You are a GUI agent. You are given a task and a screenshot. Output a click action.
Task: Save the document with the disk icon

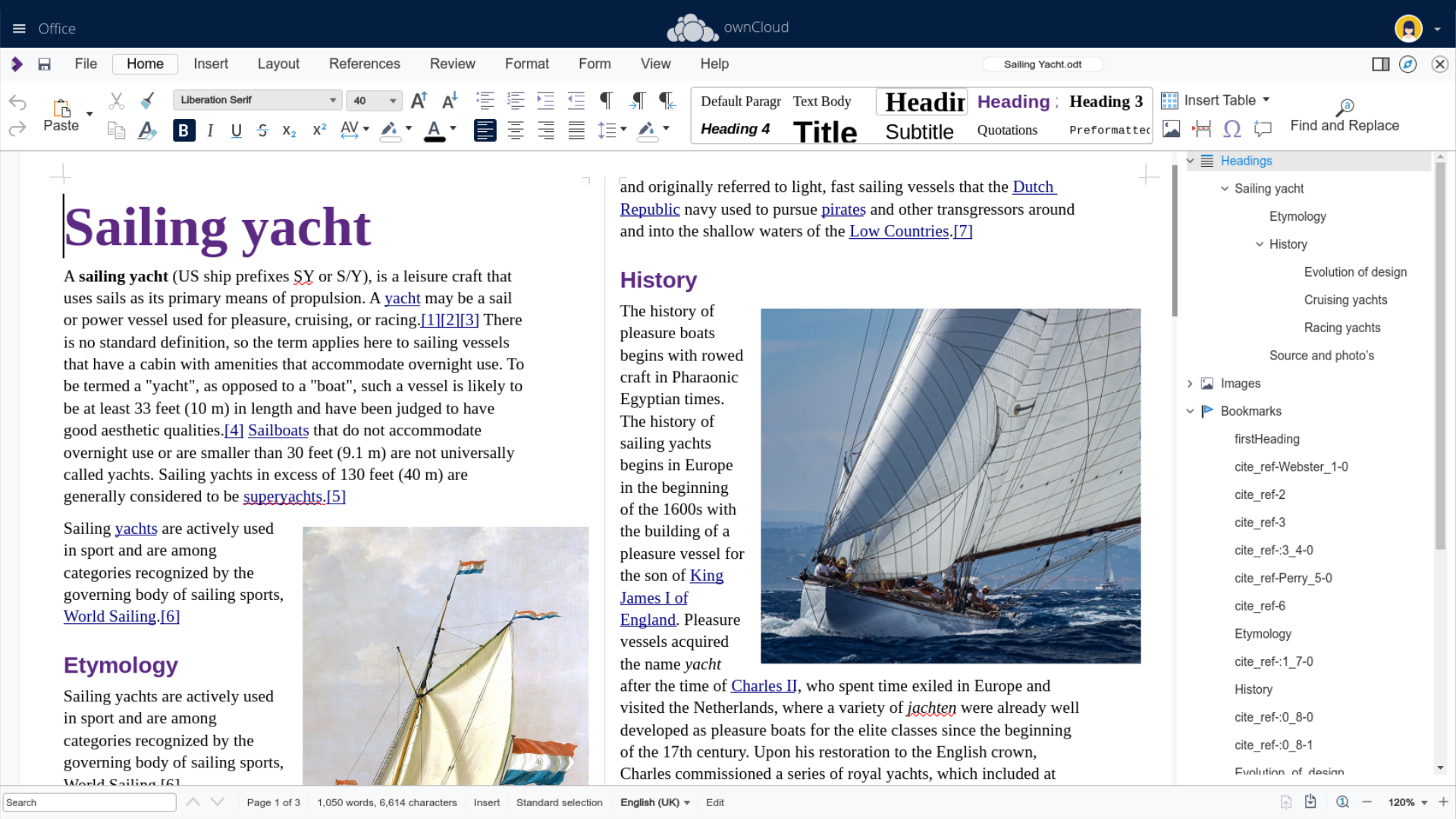45,64
